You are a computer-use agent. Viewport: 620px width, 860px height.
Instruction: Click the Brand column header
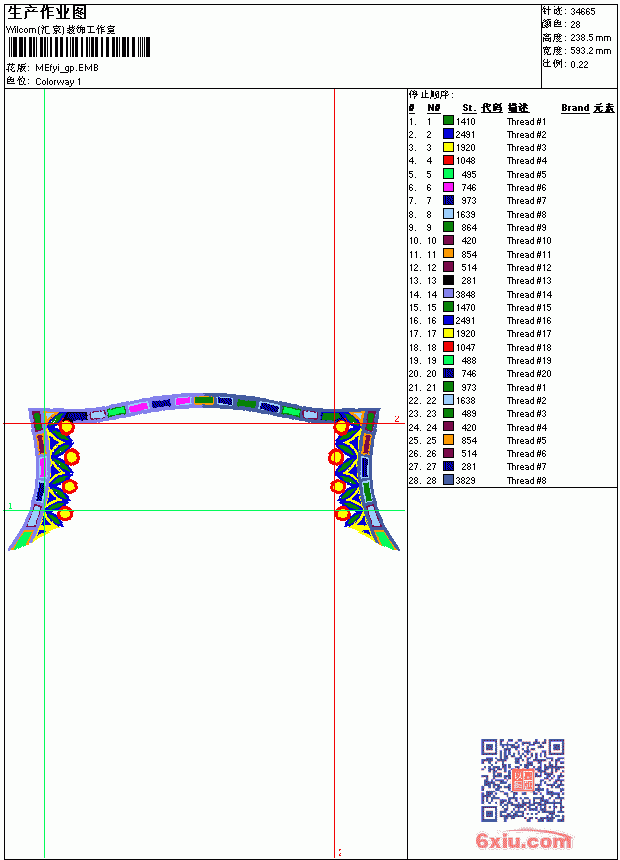point(575,108)
